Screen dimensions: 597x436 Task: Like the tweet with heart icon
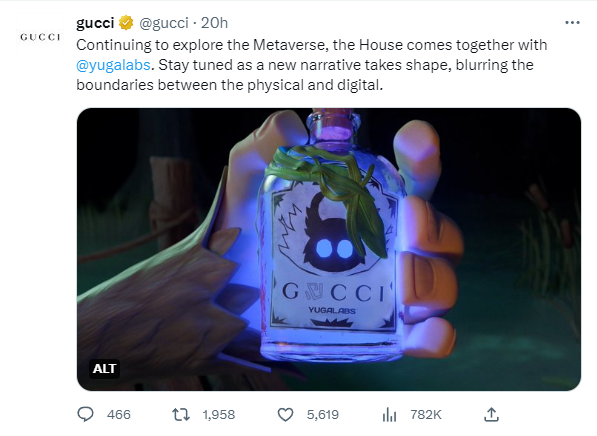click(x=285, y=415)
